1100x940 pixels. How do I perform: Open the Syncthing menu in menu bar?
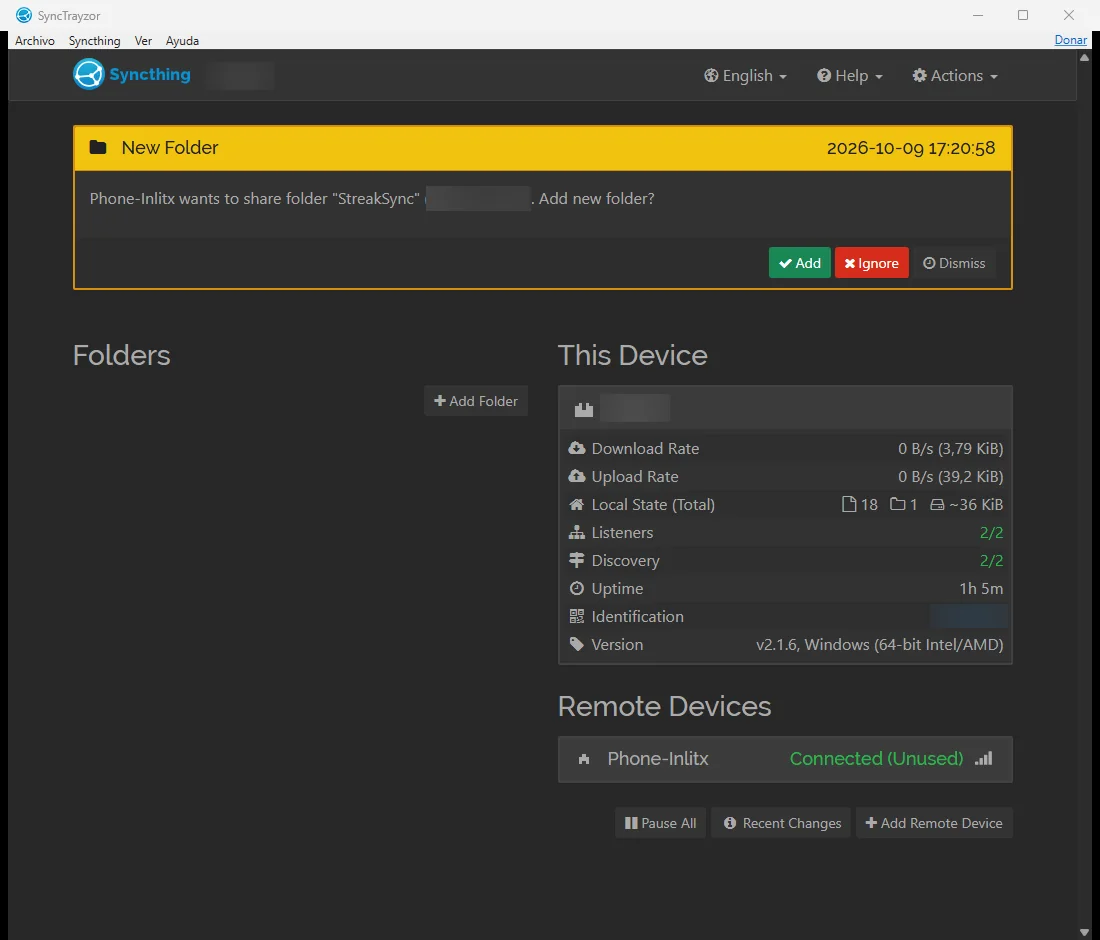(94, 41)
